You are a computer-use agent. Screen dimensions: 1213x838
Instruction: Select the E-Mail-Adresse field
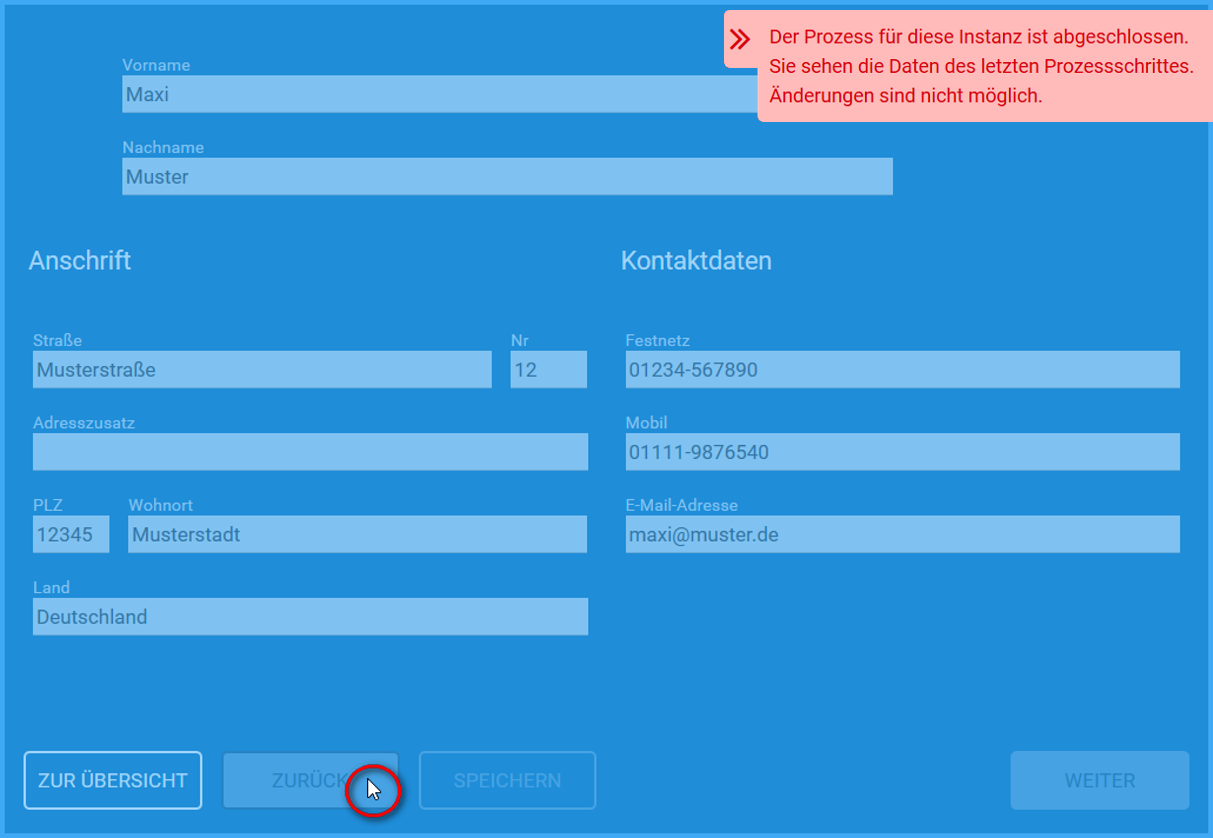[903, 534]
